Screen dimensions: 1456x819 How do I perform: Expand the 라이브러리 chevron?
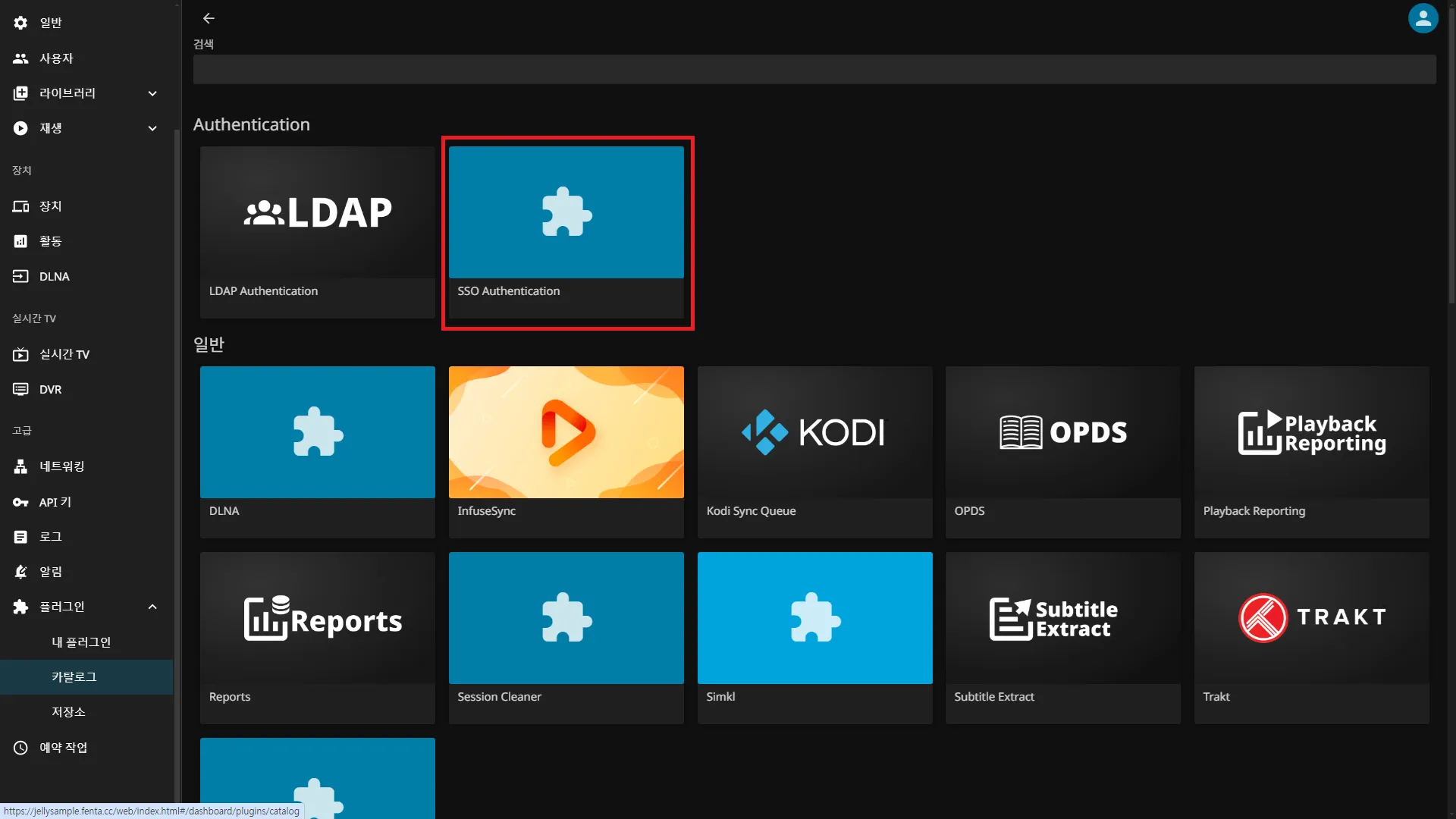click(152, 93)
